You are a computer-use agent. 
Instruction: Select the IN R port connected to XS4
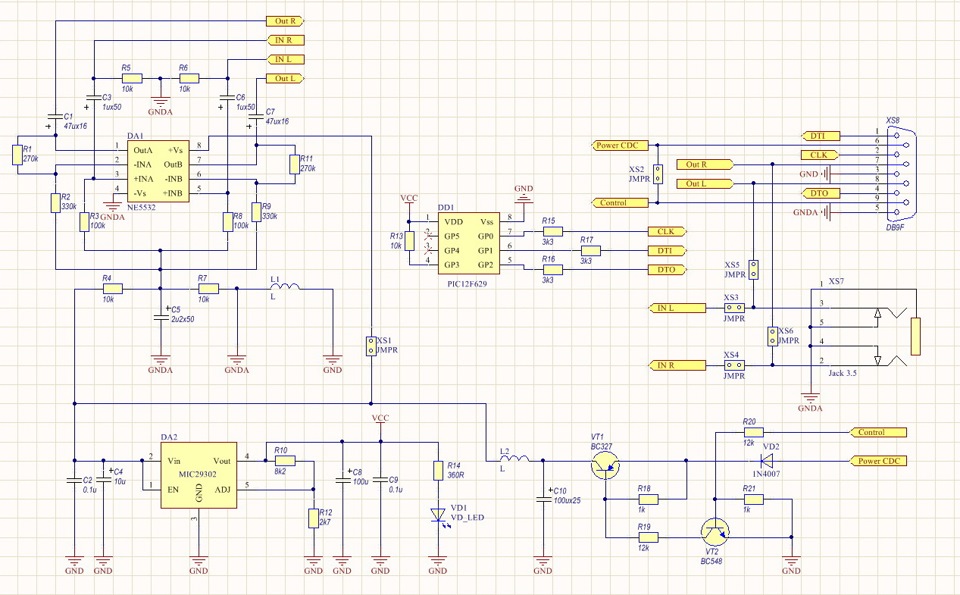(x=677, y=365)
